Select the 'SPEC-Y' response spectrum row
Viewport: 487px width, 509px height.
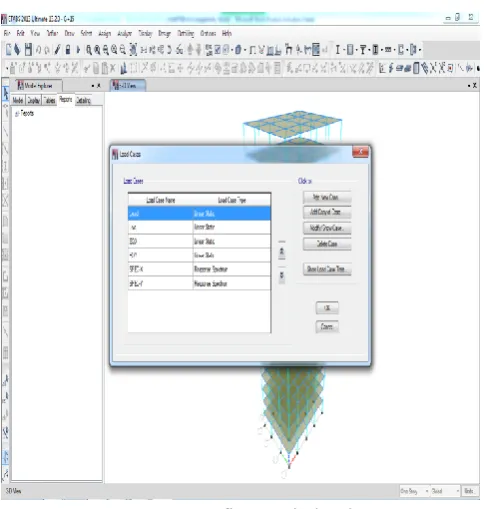(199, 283)
